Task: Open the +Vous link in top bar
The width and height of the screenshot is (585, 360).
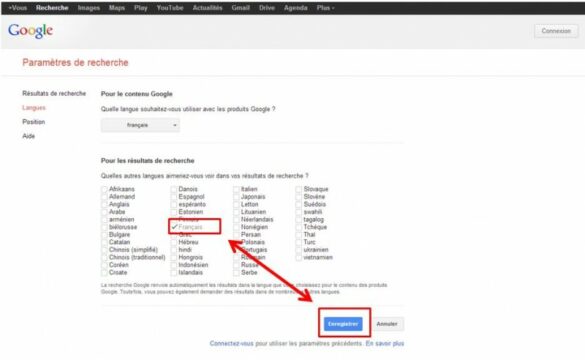Action: [18, 8]
